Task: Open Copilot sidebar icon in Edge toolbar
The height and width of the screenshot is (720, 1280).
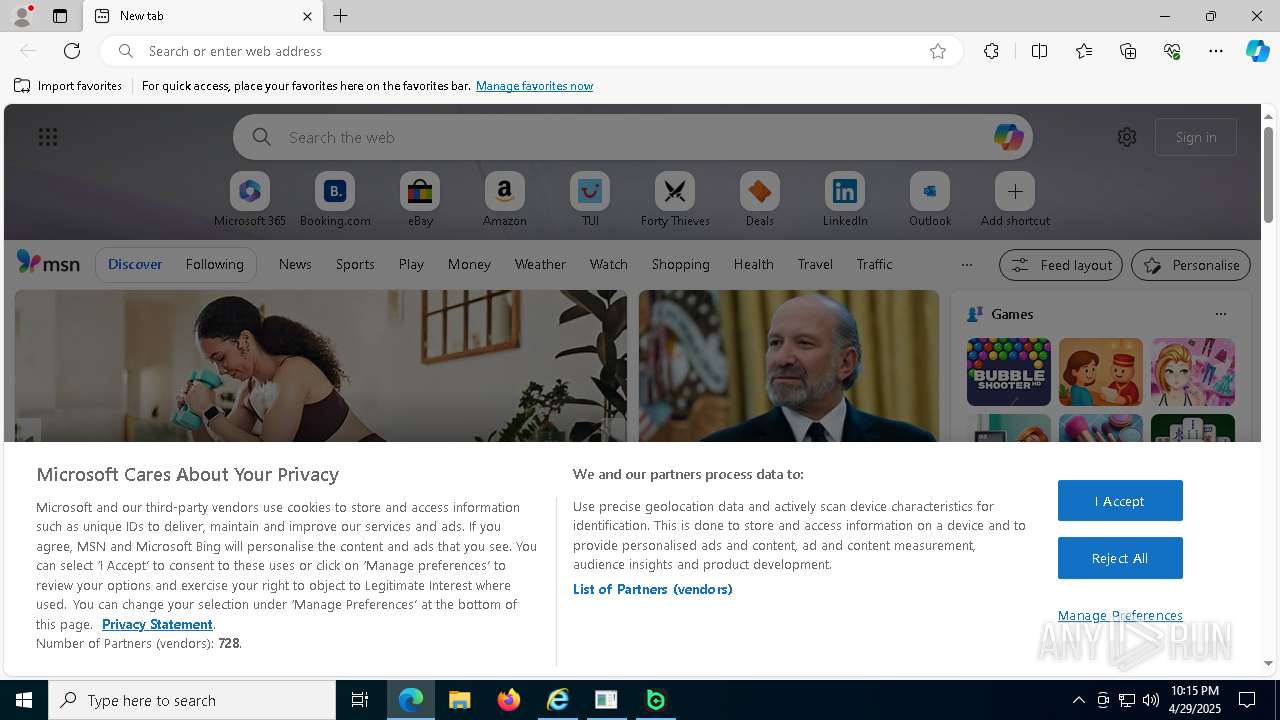Action: point(1257,51)
